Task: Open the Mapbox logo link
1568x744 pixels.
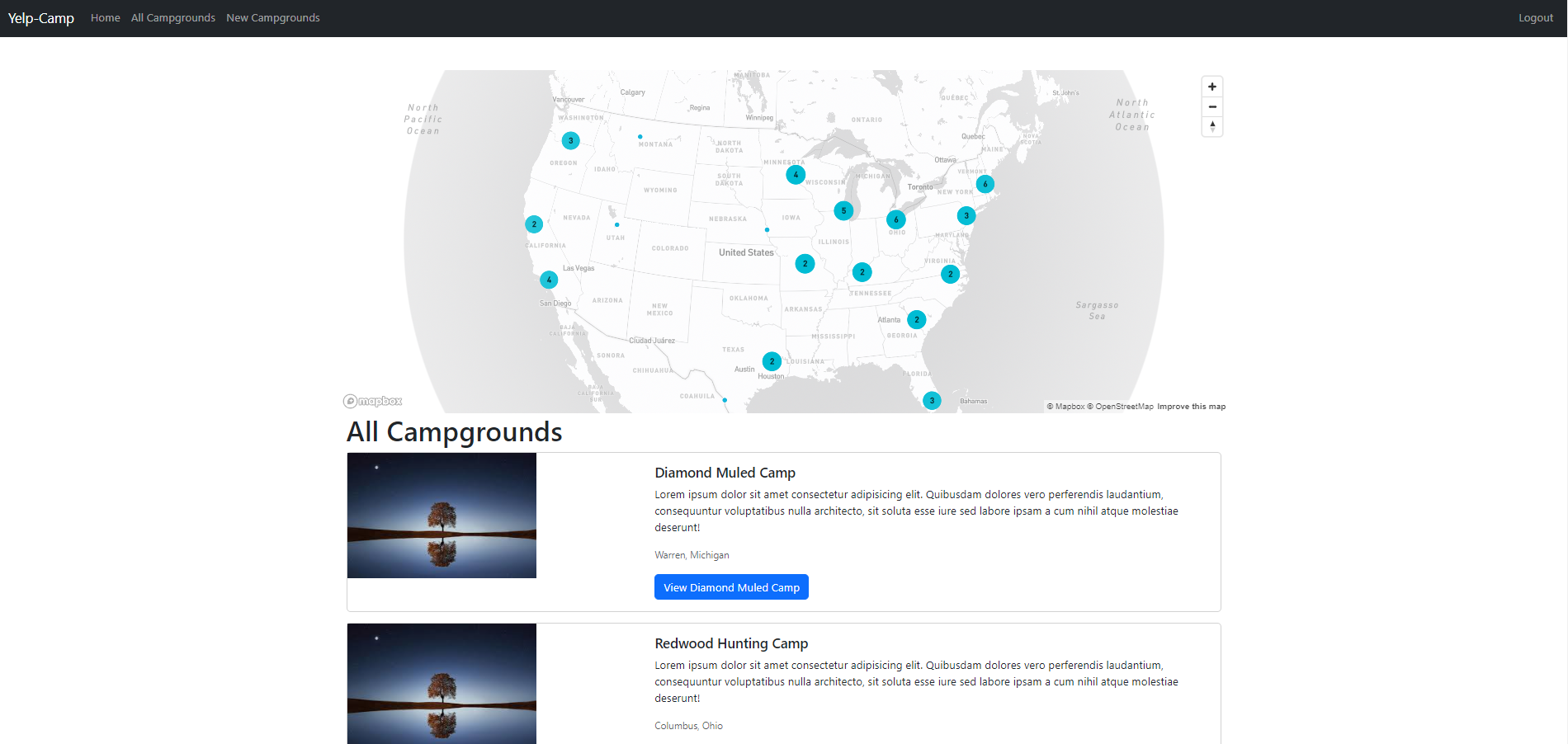Action: [x=373, y=401]
